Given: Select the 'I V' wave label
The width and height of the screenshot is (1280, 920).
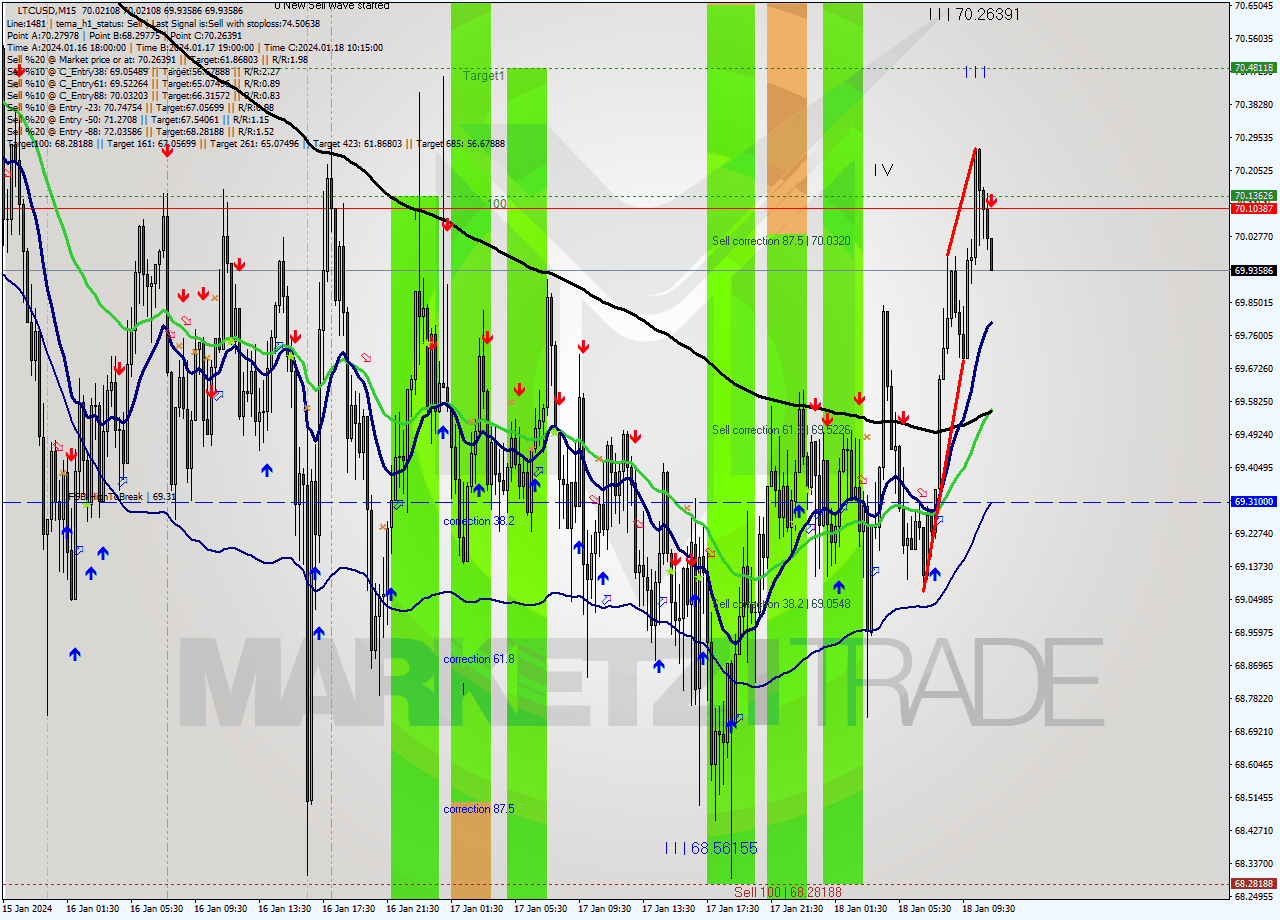Looking at the screenshot, I should (x=883, y=170).
